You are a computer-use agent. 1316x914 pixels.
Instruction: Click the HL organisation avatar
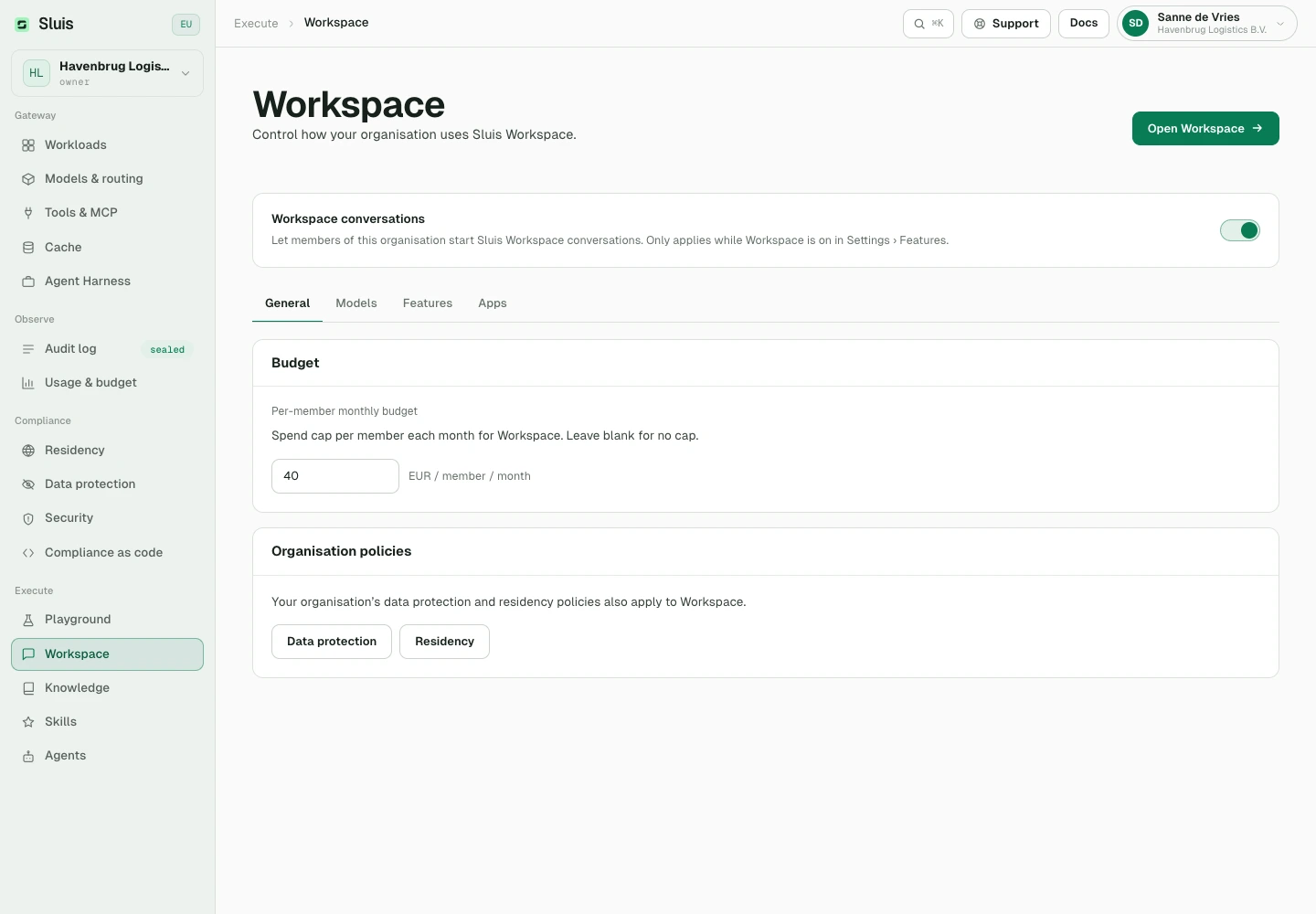pos(37,73)
